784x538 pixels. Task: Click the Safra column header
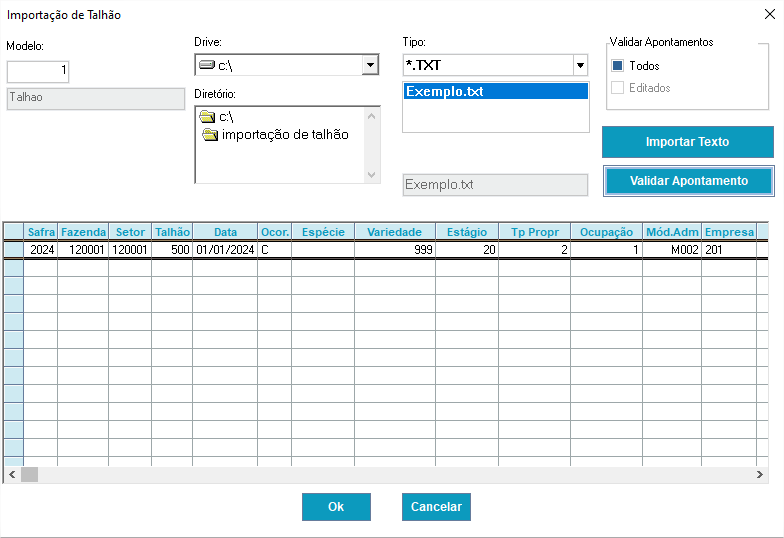point(40,232)
